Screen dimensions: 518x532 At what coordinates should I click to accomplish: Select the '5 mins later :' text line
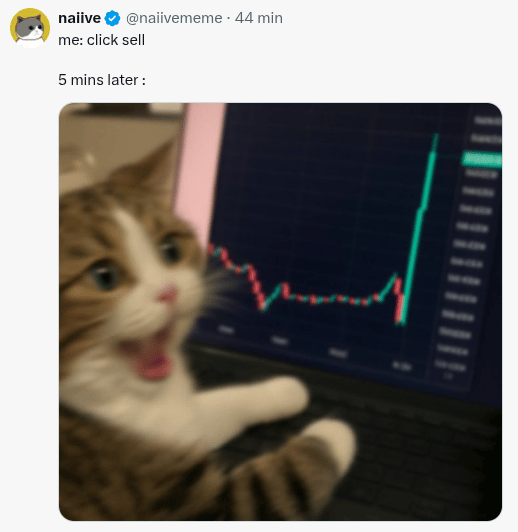pos(102,80)
